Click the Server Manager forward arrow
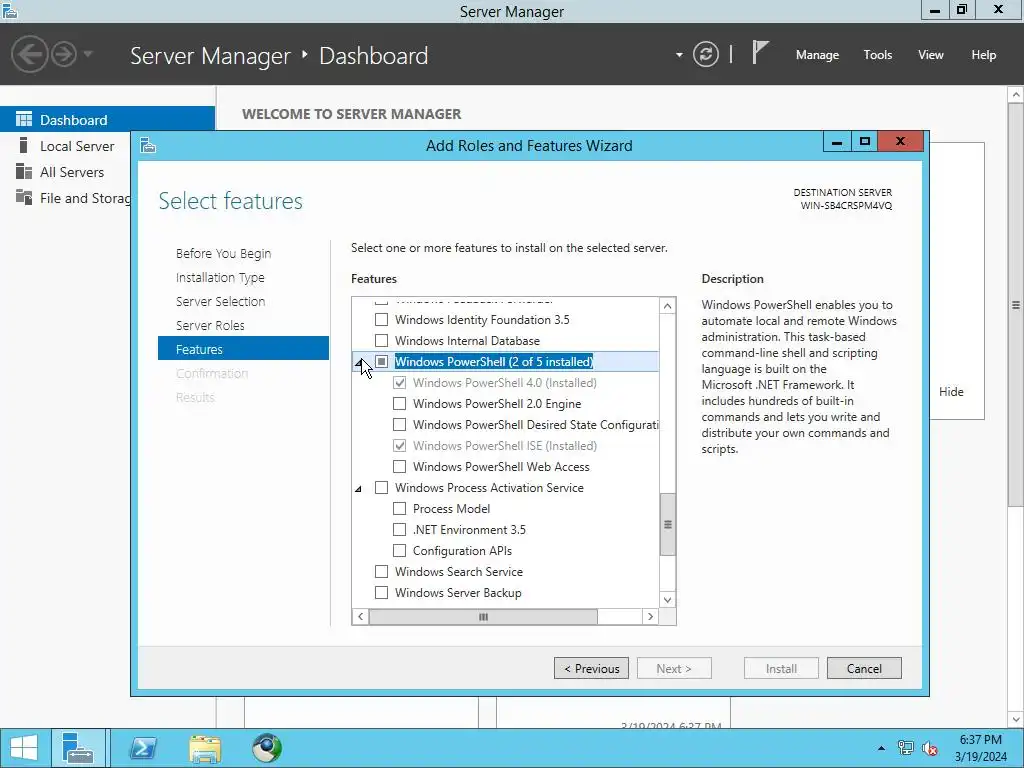This screenshot has height=768, width=1024. [64, 54]
